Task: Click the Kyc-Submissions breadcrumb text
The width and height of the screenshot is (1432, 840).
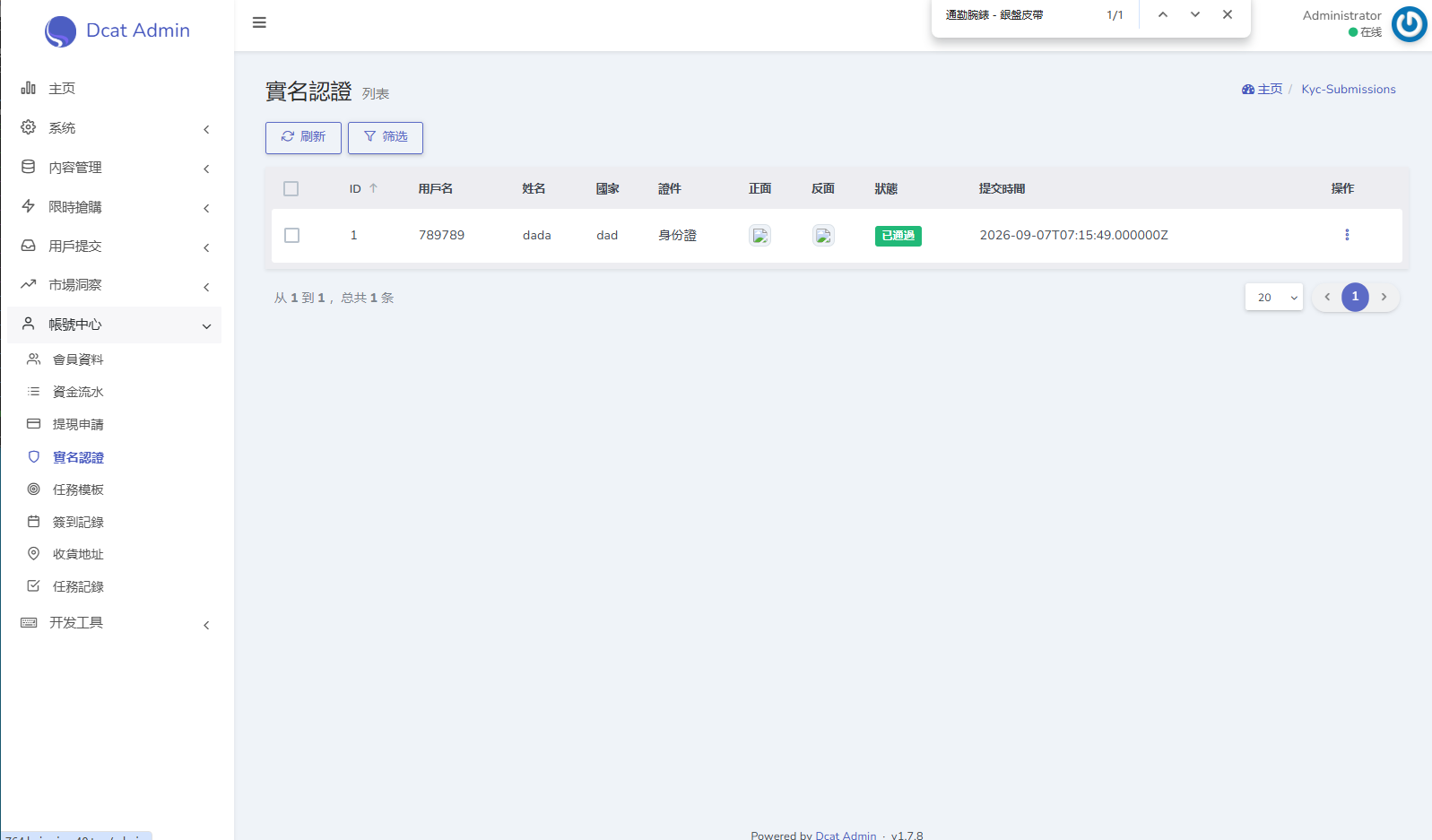Action: (1349, 89)
